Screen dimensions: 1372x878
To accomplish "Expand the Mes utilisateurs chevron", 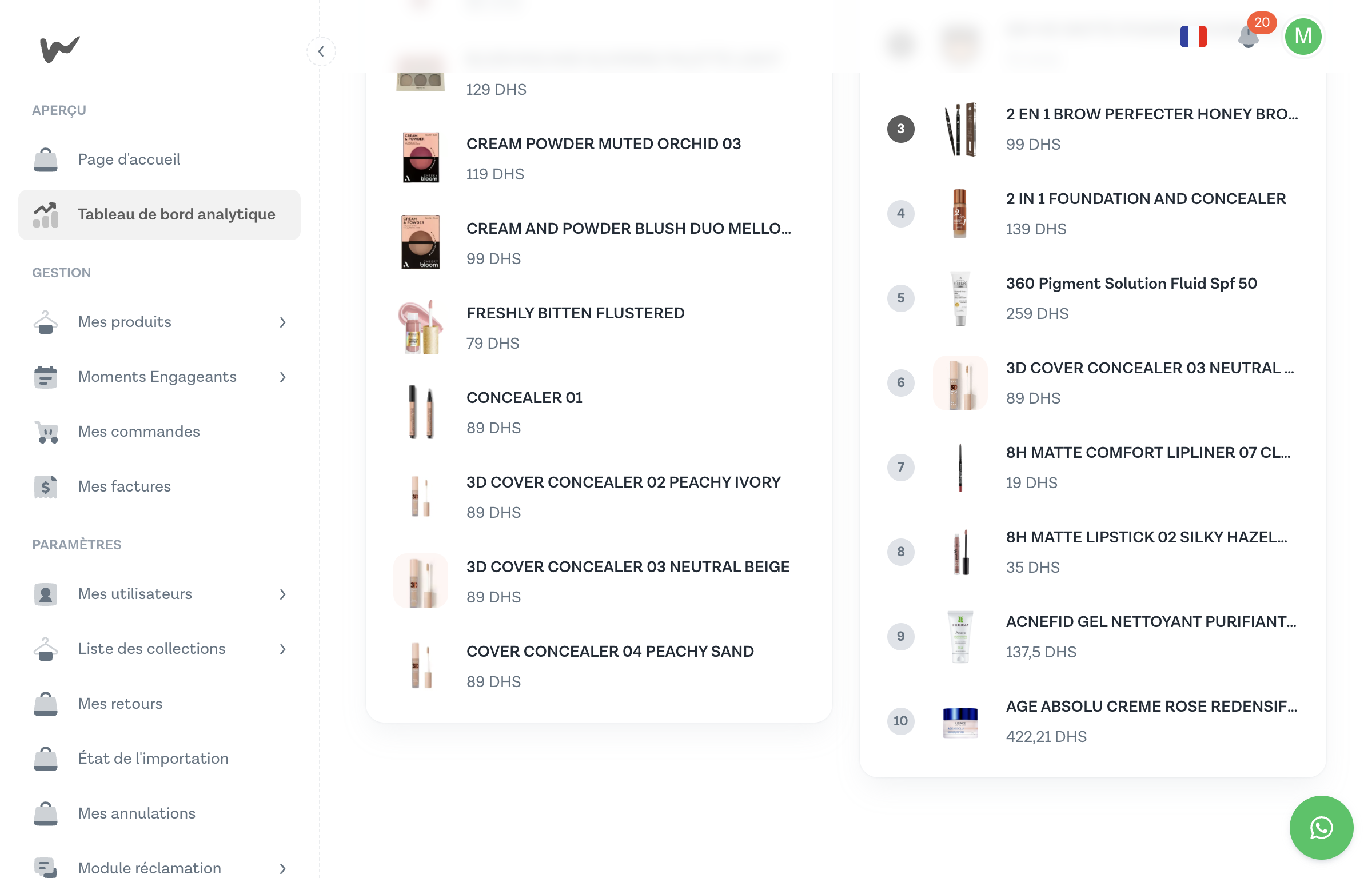I will point(282,594).
